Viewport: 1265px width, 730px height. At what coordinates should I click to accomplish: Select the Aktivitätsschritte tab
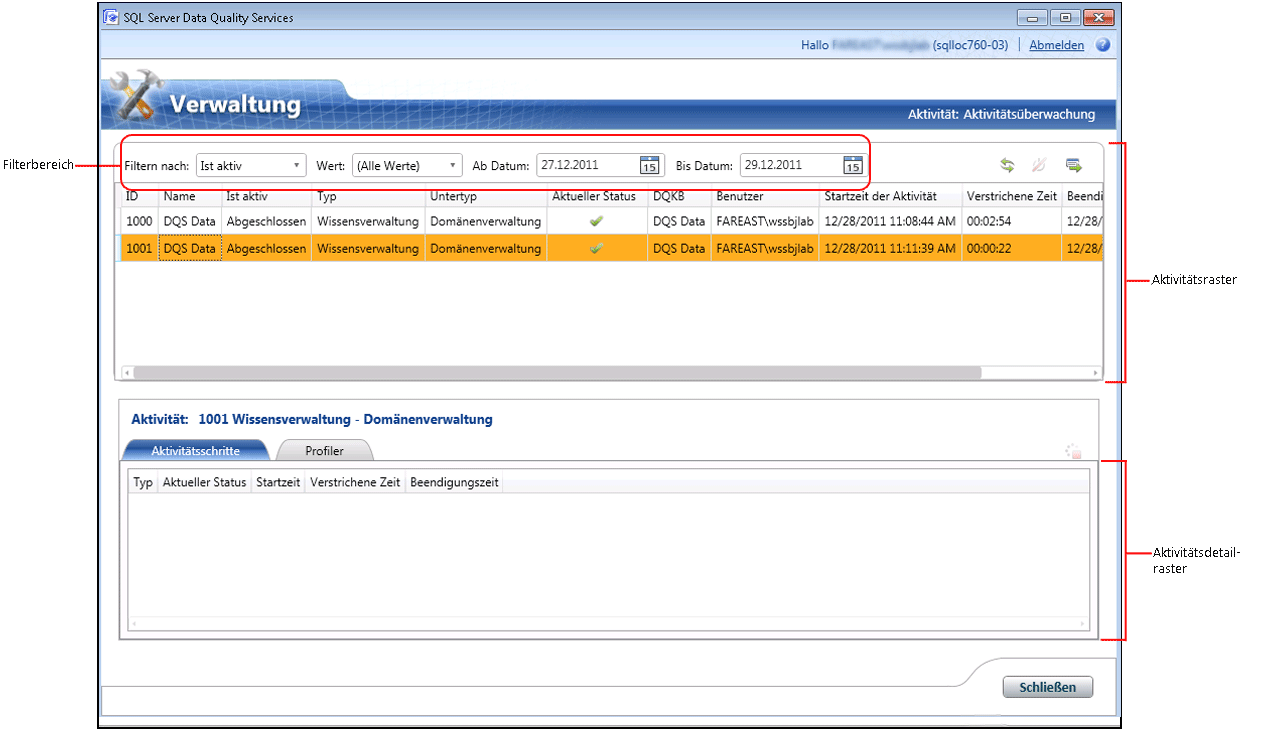[195, 451]
